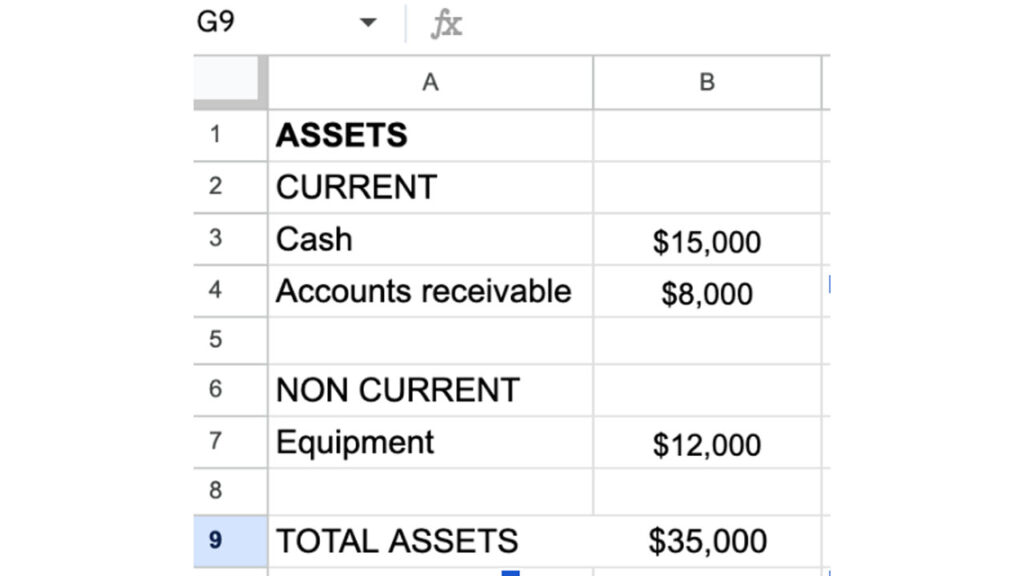Click the TOTAL ASSETS cell
Image resolution: width=1024 pixels, height=576 pixels.
pyautogui.click(x=430, y=541)
